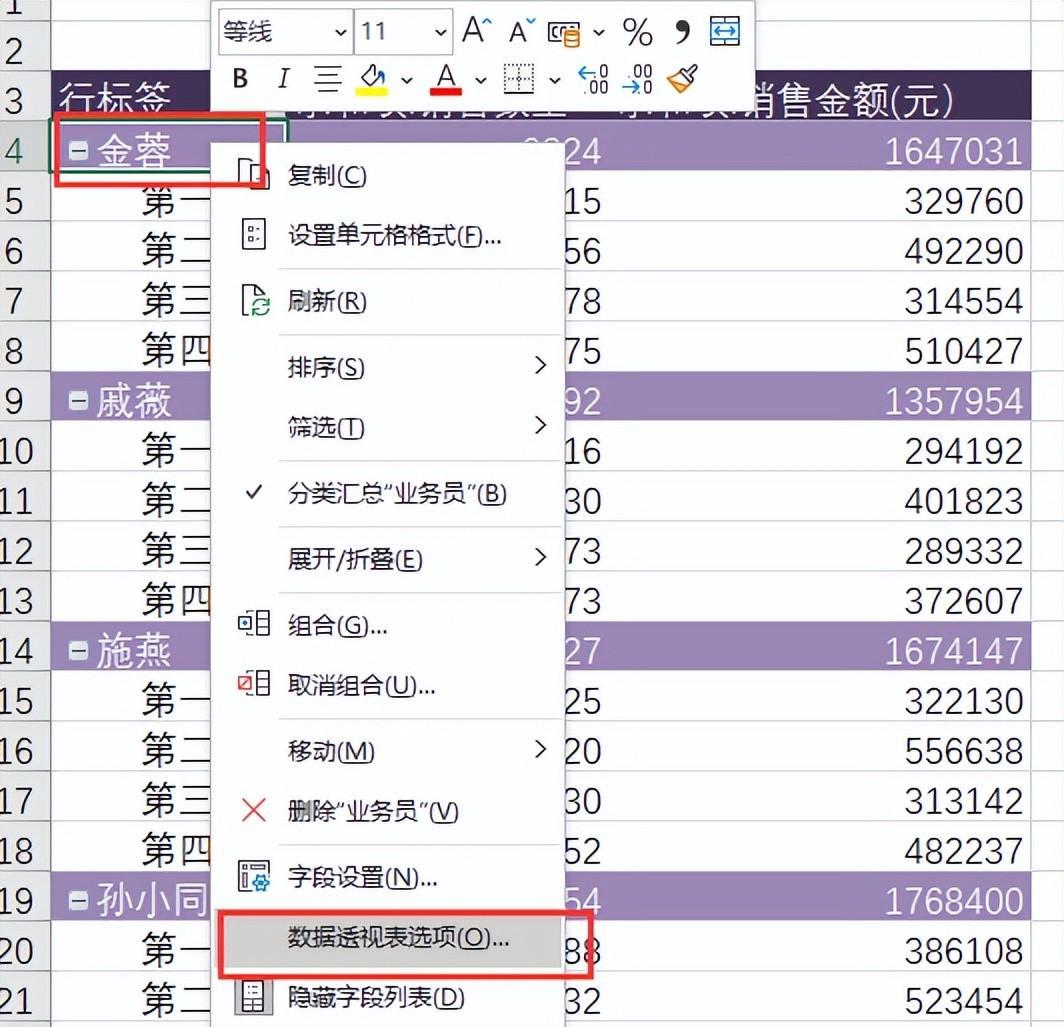Open the 移动(M) submenu
This screenshot has height=1027, width=1064.
pos(388,750)
